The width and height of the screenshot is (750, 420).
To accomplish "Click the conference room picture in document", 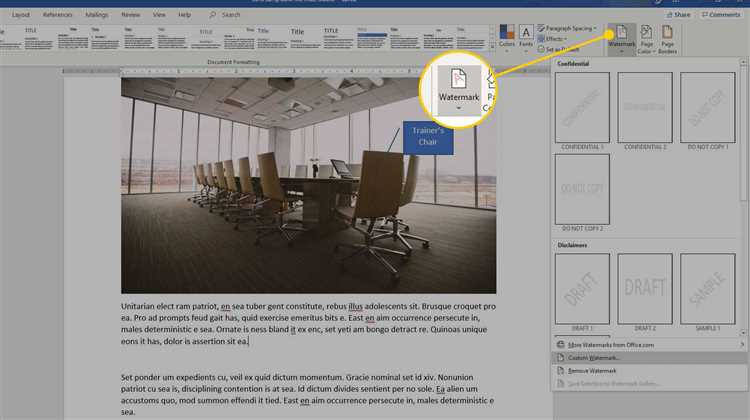I will click(309, 186).
